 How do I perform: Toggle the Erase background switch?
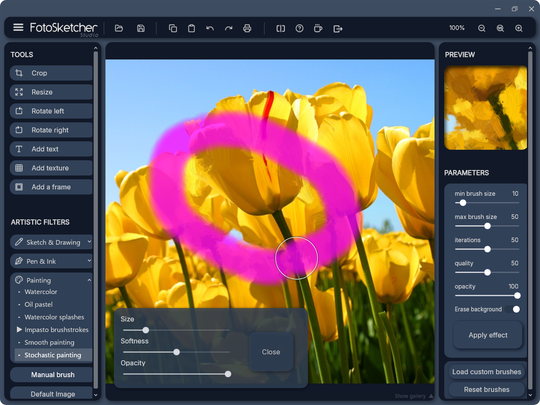click(x=512, y=309)
